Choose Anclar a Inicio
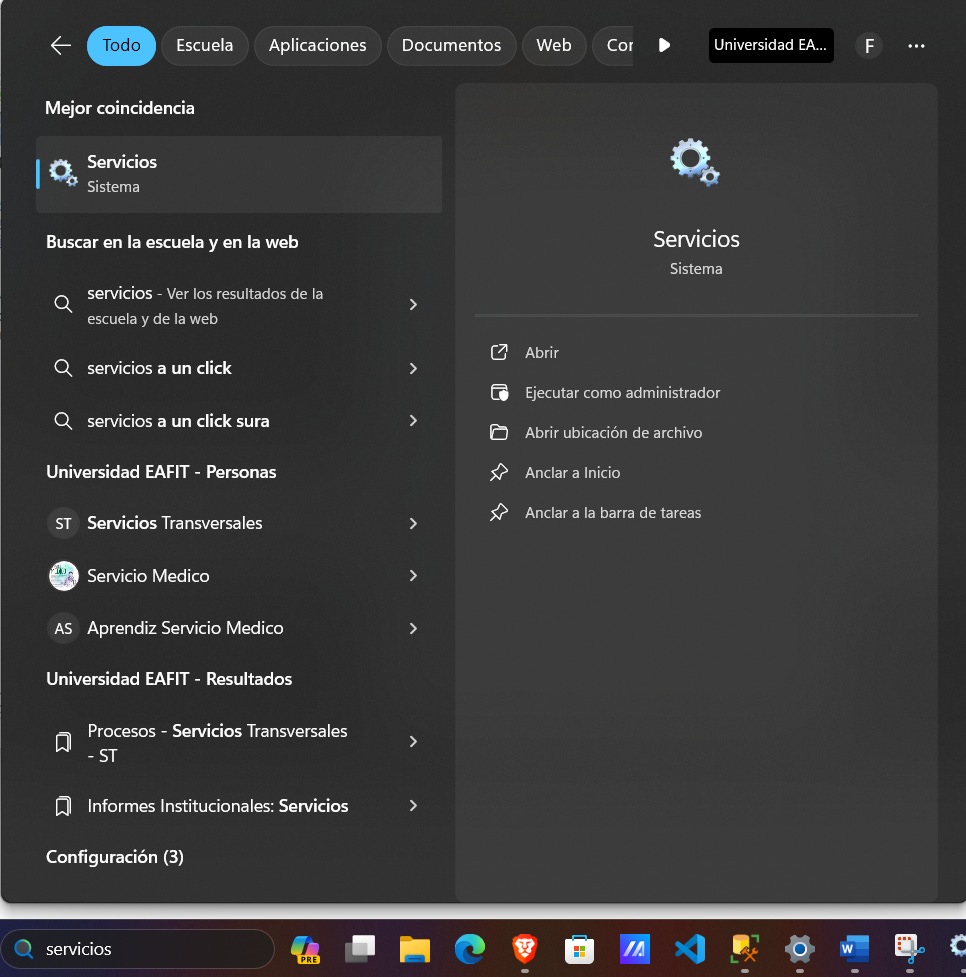The height and width of the screenshot is (977, 966). pyautogui.click(x=572, y=473)
